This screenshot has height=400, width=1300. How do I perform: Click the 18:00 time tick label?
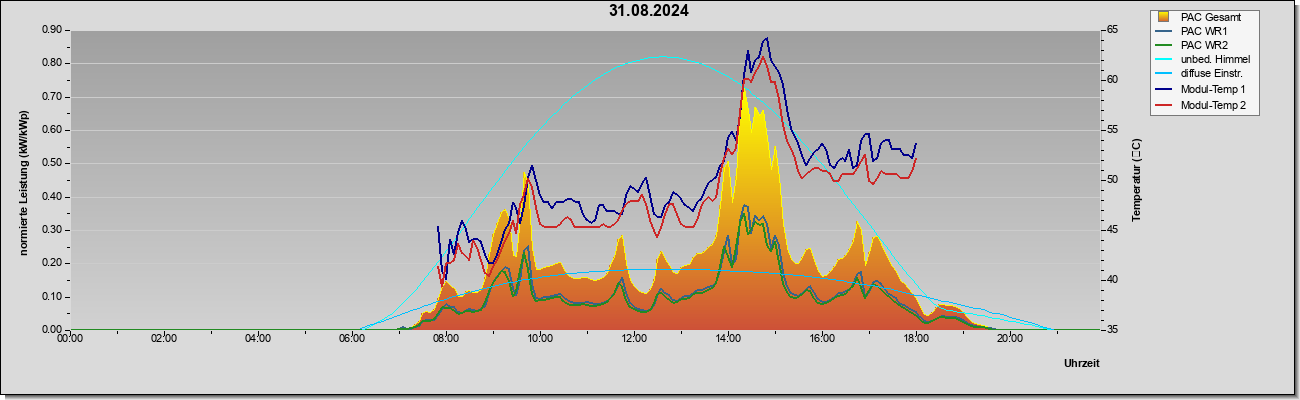[916, 340]
